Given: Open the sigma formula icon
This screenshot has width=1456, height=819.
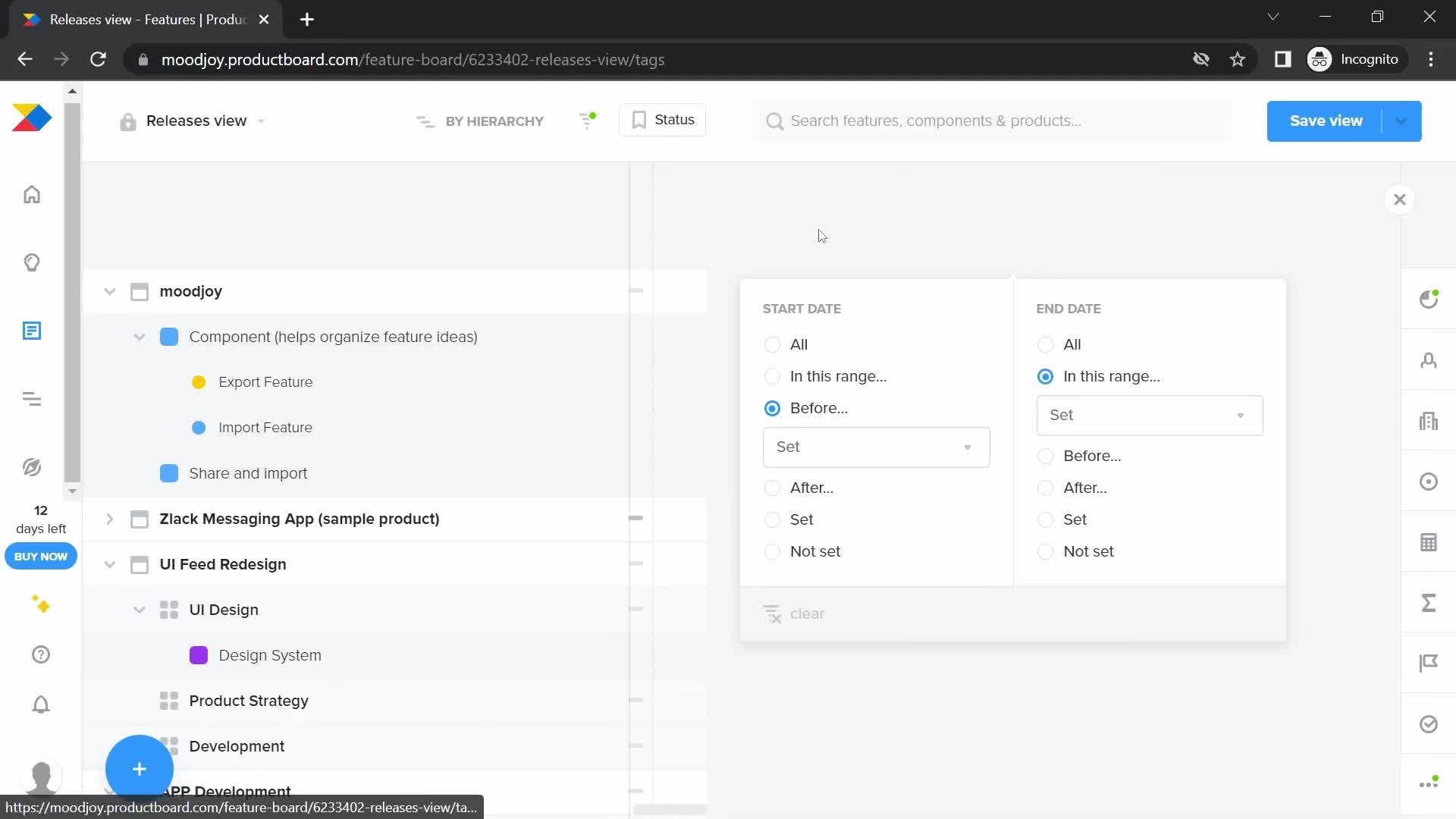Looking at the screenshot, I should [x=1429, y=603].
